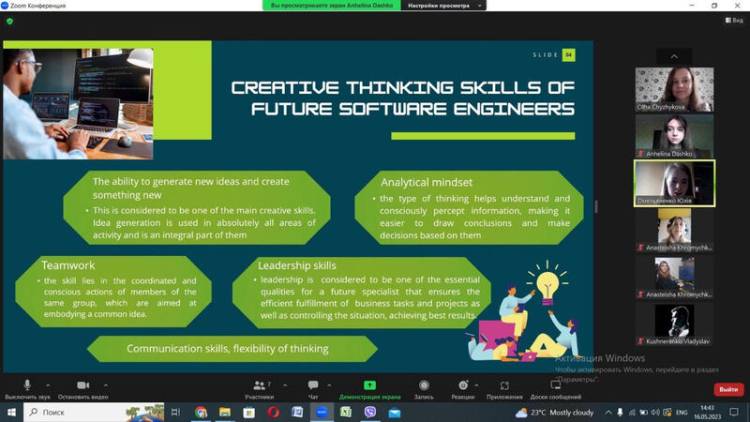The height and width of the screenshot is (422, 750).
Task: Select Anhelina Dashko's video thumbnail
Action: (674, 137)
